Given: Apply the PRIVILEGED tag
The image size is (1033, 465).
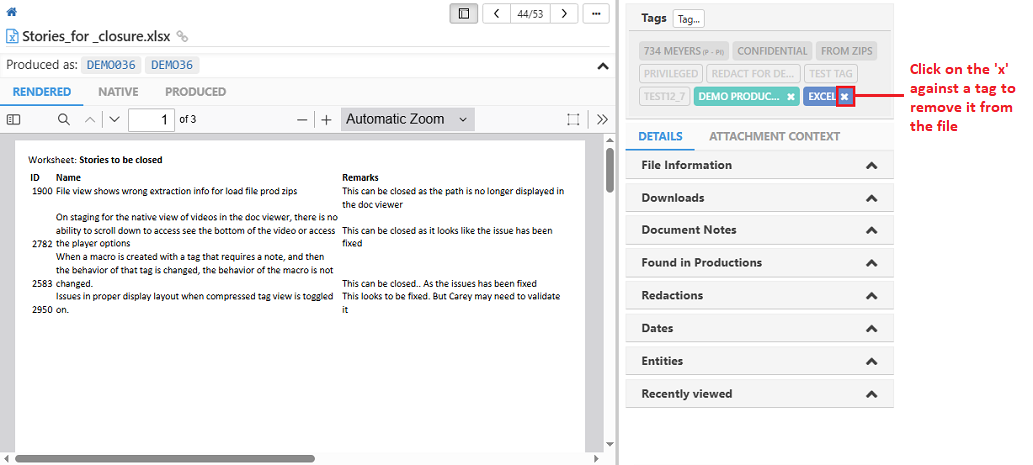Looking at the screenshot, I should pyautogui.click(x=671, y=74).
